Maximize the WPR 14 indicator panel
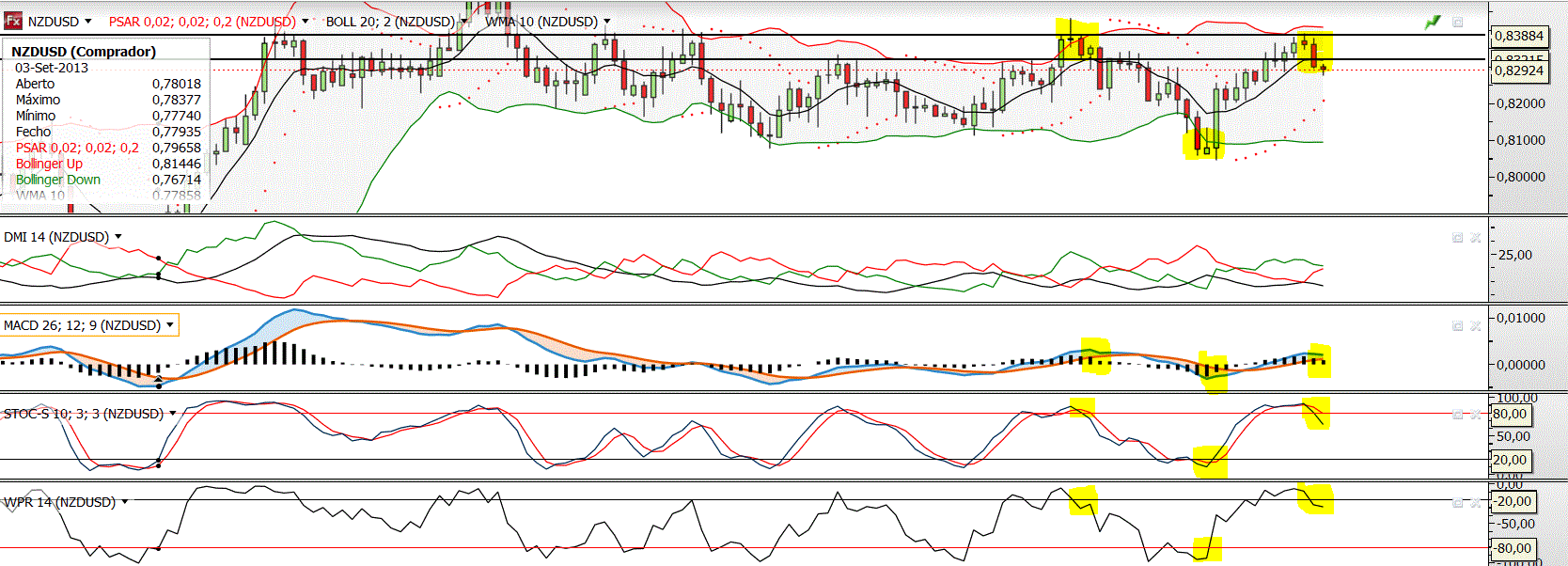The width and height of the screenshot is (1568, 566). point(1458,502)
